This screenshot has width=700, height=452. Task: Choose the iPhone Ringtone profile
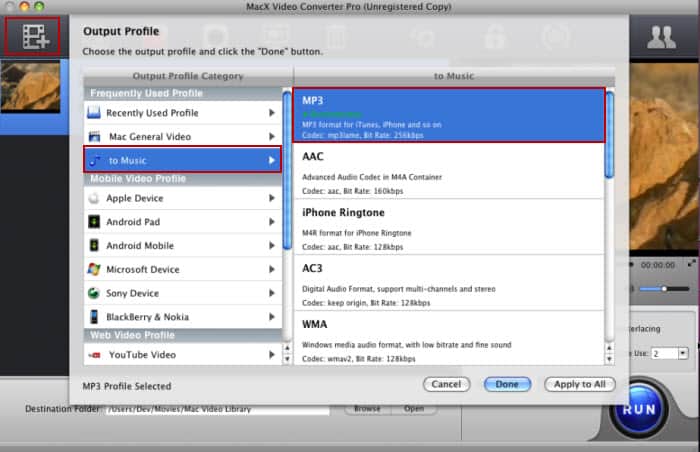coord(449,227)
